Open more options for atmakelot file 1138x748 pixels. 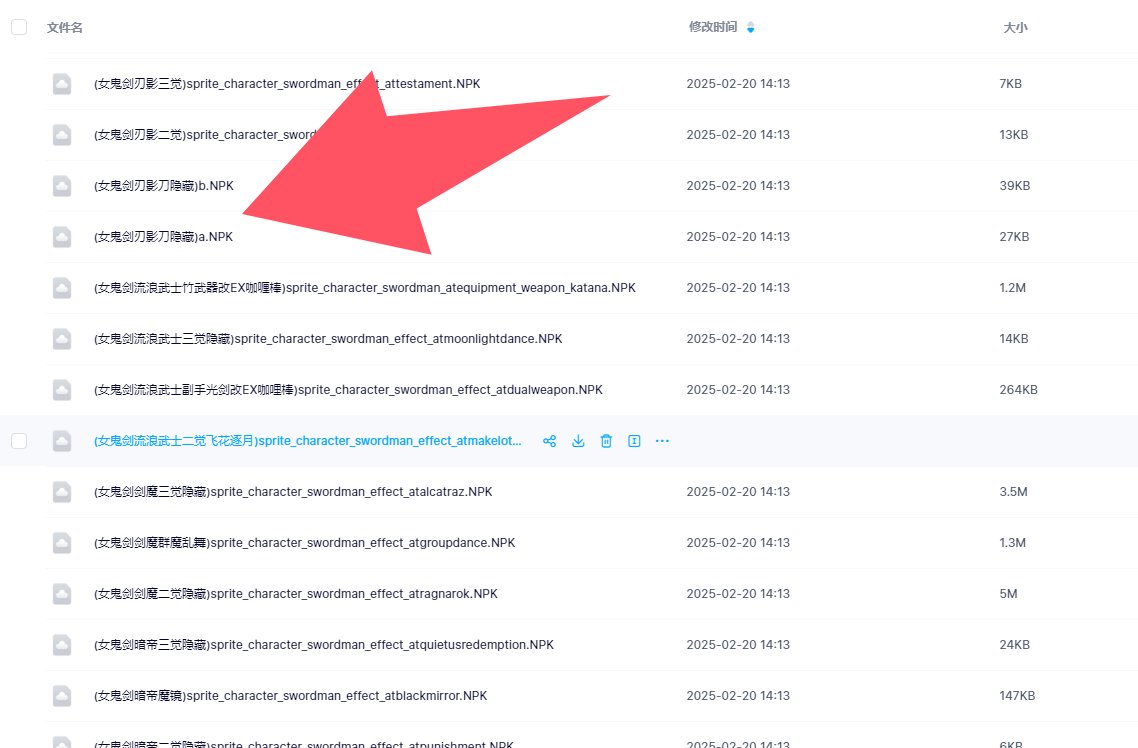pyautogui.click(x=662, y=441)
